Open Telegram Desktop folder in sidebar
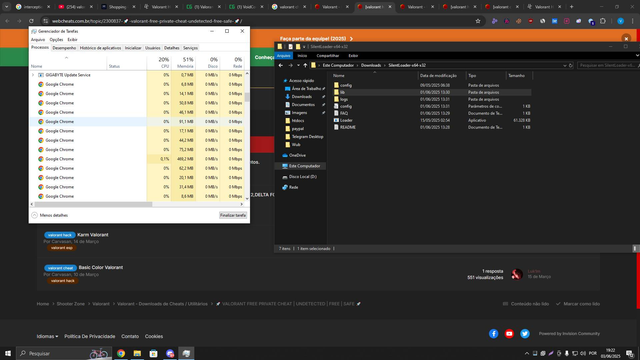 [x=307, y=137]
